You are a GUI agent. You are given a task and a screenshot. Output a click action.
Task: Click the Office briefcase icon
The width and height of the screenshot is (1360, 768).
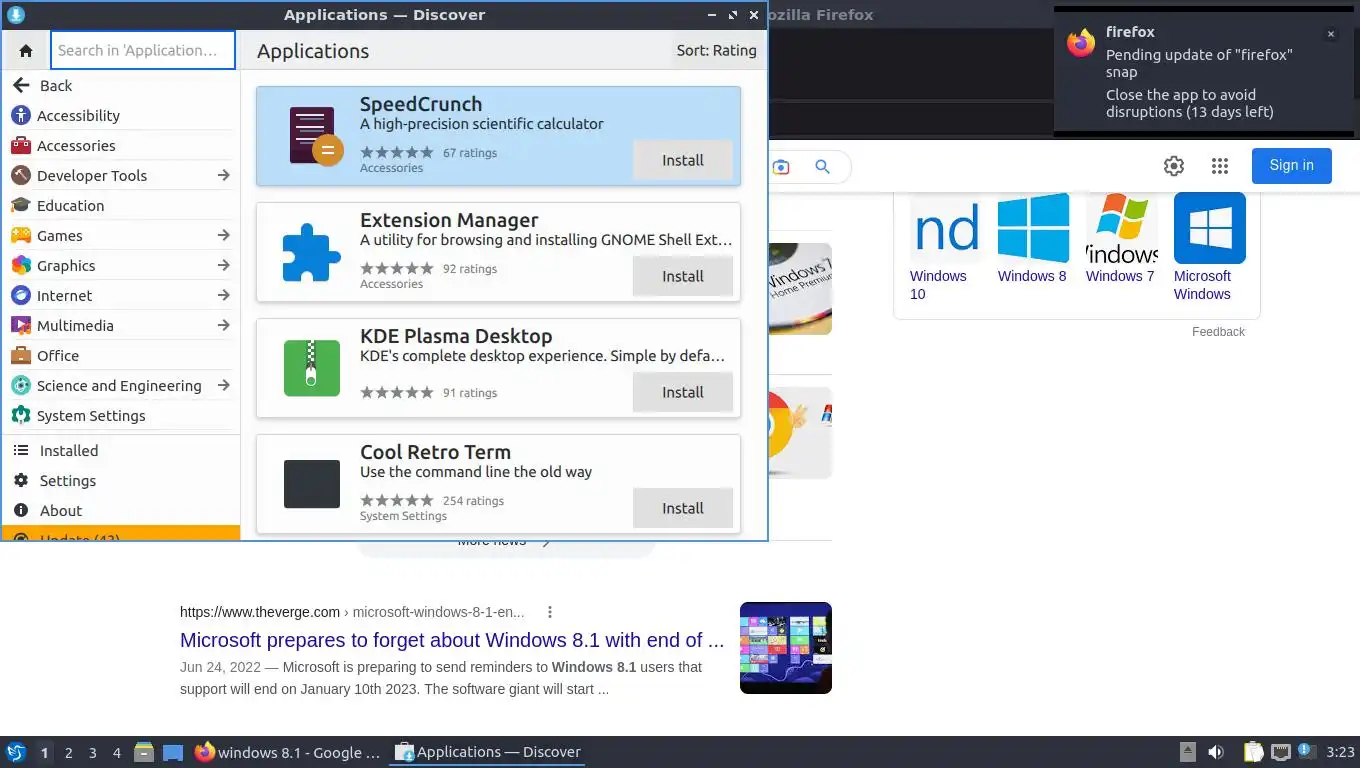[x=21, y=356]
